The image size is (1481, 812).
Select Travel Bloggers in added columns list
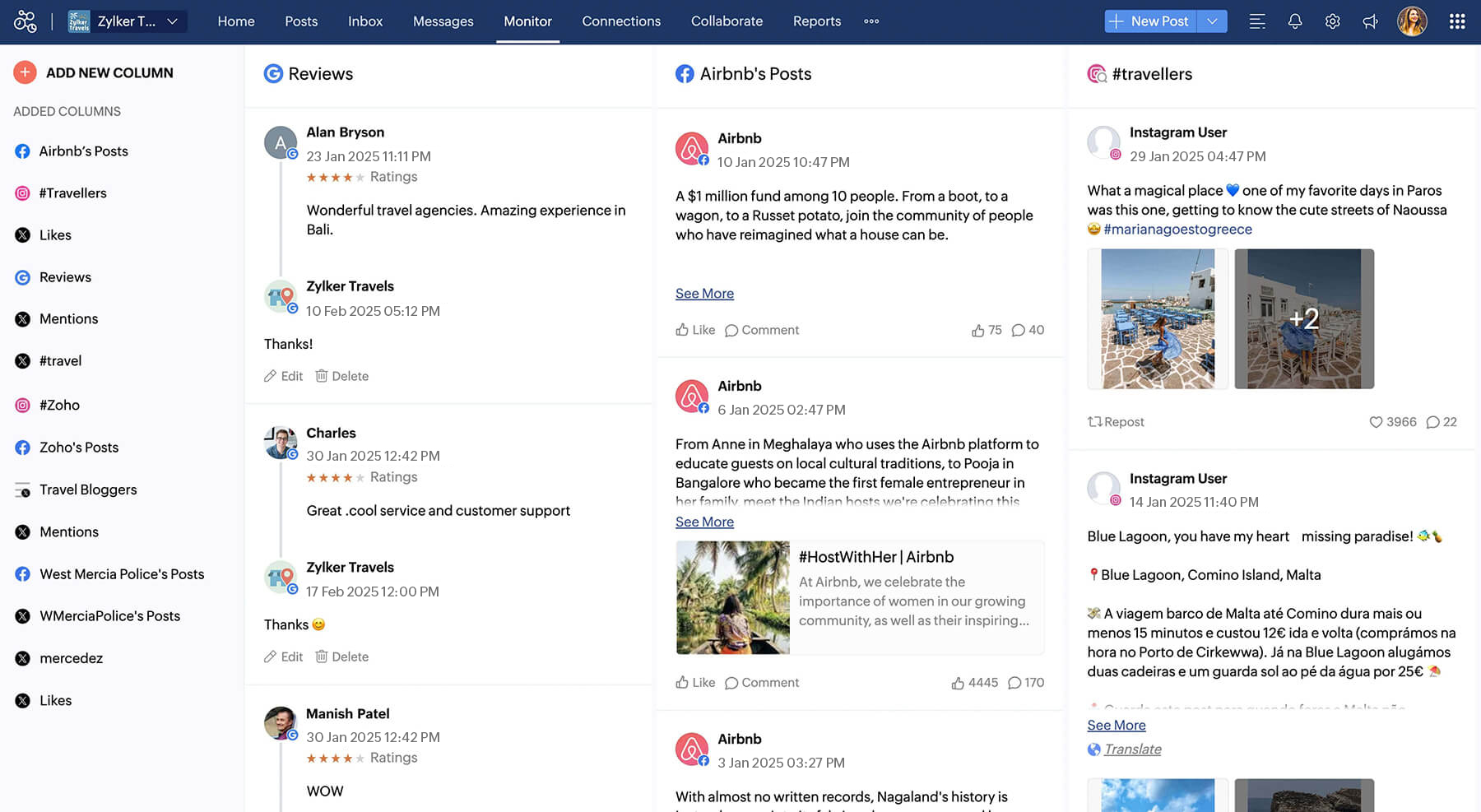pyautogui.click(x=88, y=490)
